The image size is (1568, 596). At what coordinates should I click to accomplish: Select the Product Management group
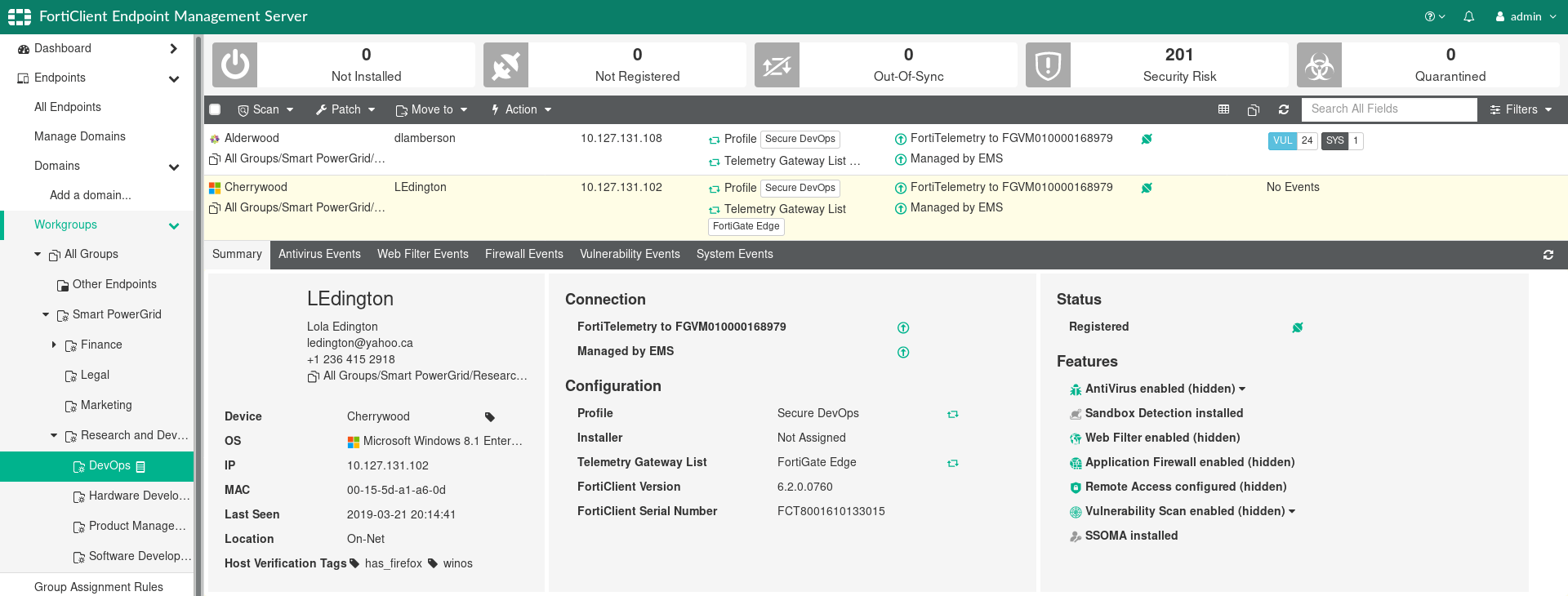coord(129,527)
